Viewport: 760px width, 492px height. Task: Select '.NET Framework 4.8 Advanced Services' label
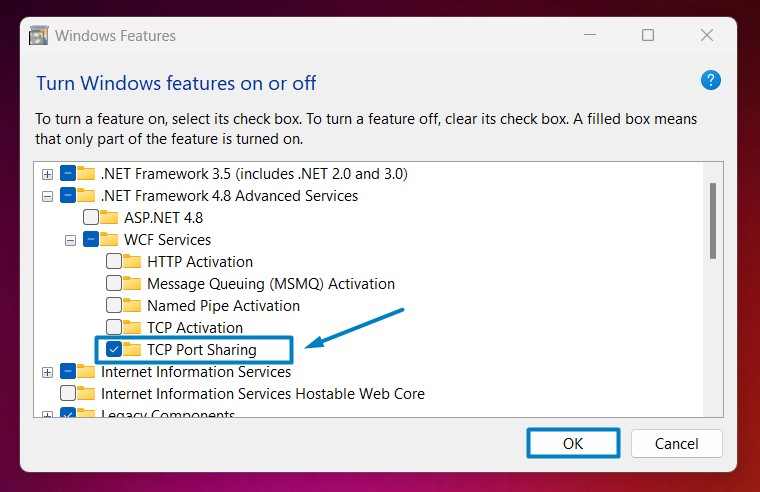click(229, 196)
